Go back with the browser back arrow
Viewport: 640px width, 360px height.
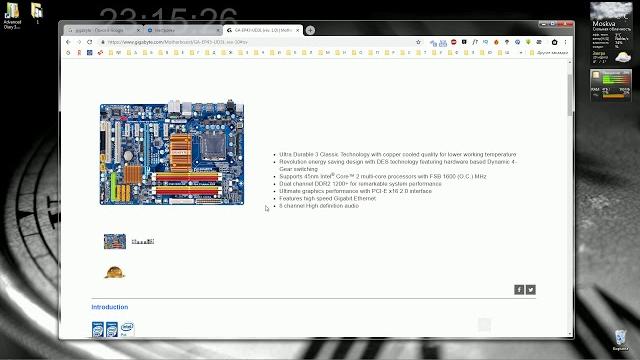(x=68, y=42)
